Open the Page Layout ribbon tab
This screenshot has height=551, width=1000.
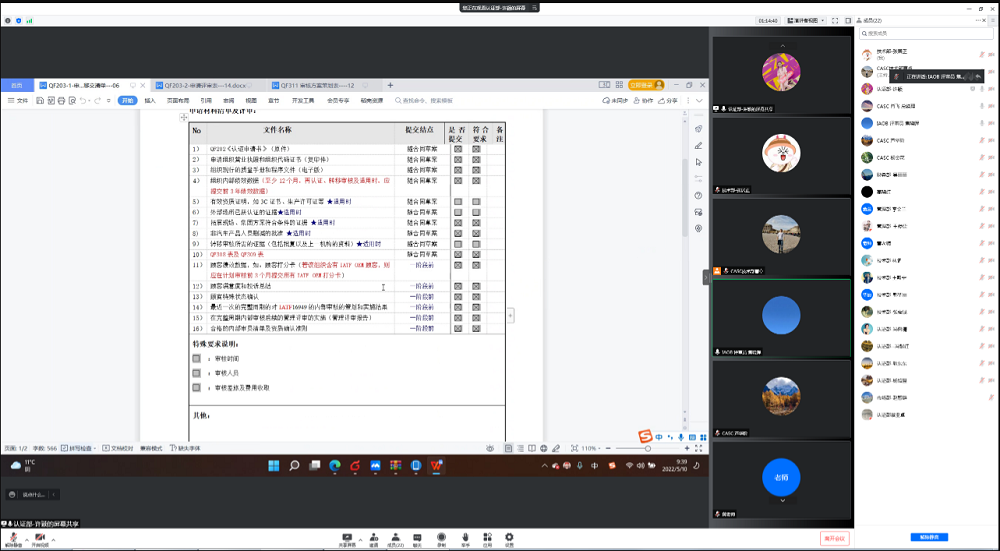tap(178, 101)
